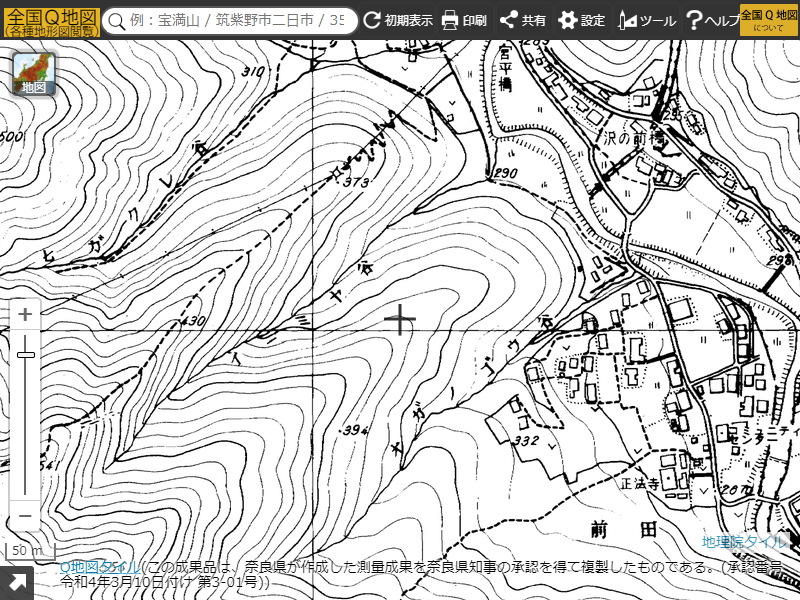Click the 全国Q地図について button
800x600 pixels.
pos(768,20)
